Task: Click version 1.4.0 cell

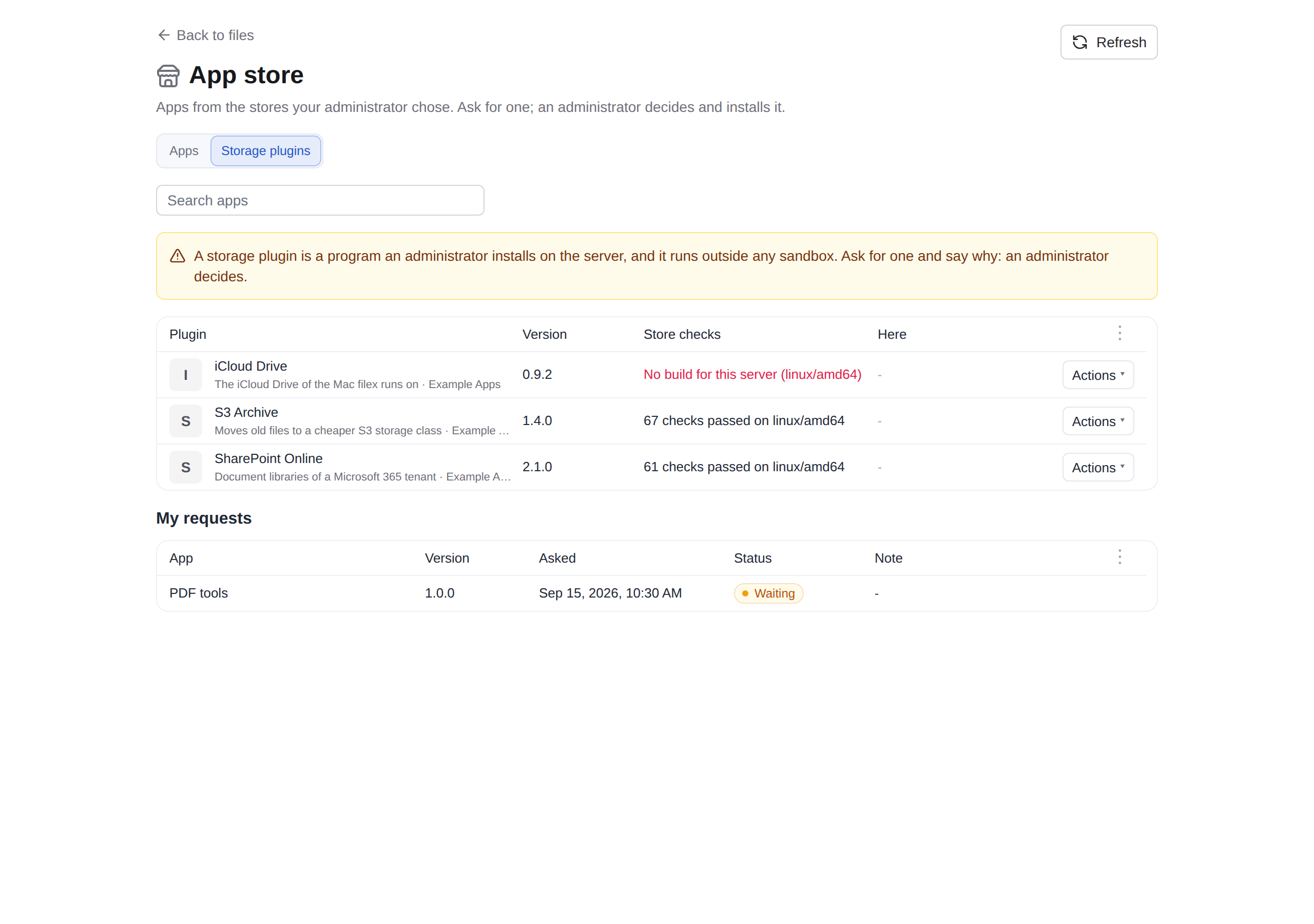Action: click(x=537, y=421)
